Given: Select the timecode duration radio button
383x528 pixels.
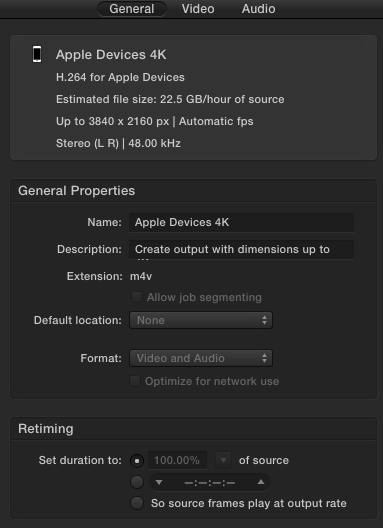Looking at the screenshot, I should pyautogui.click(x=137, y=482).
